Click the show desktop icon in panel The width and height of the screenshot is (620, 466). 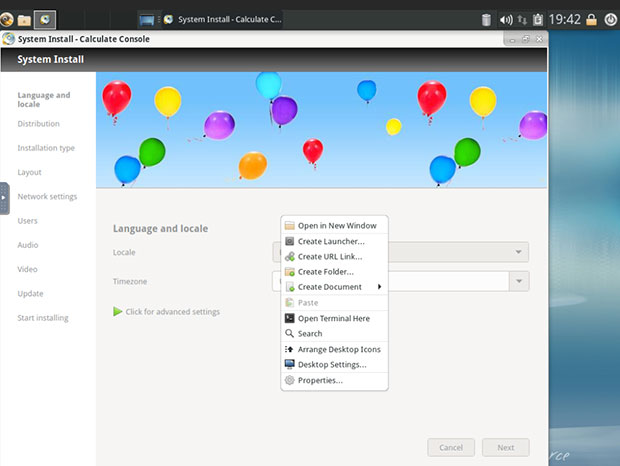coord(147,20)
